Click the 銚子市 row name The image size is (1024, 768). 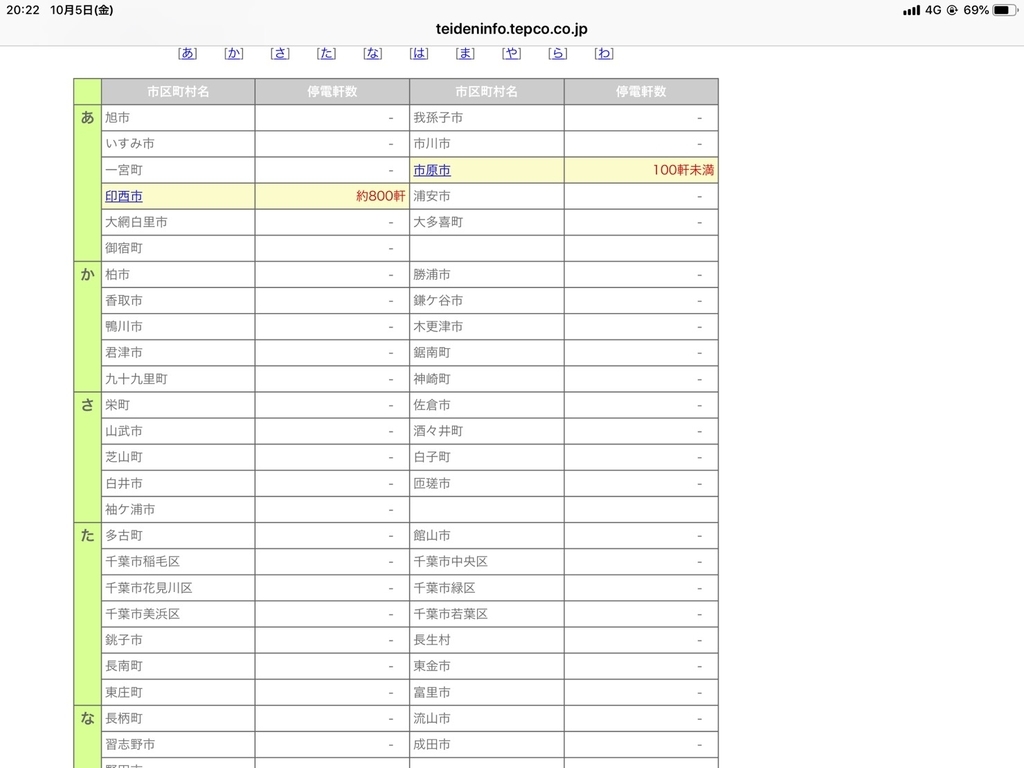pos(123,640)
